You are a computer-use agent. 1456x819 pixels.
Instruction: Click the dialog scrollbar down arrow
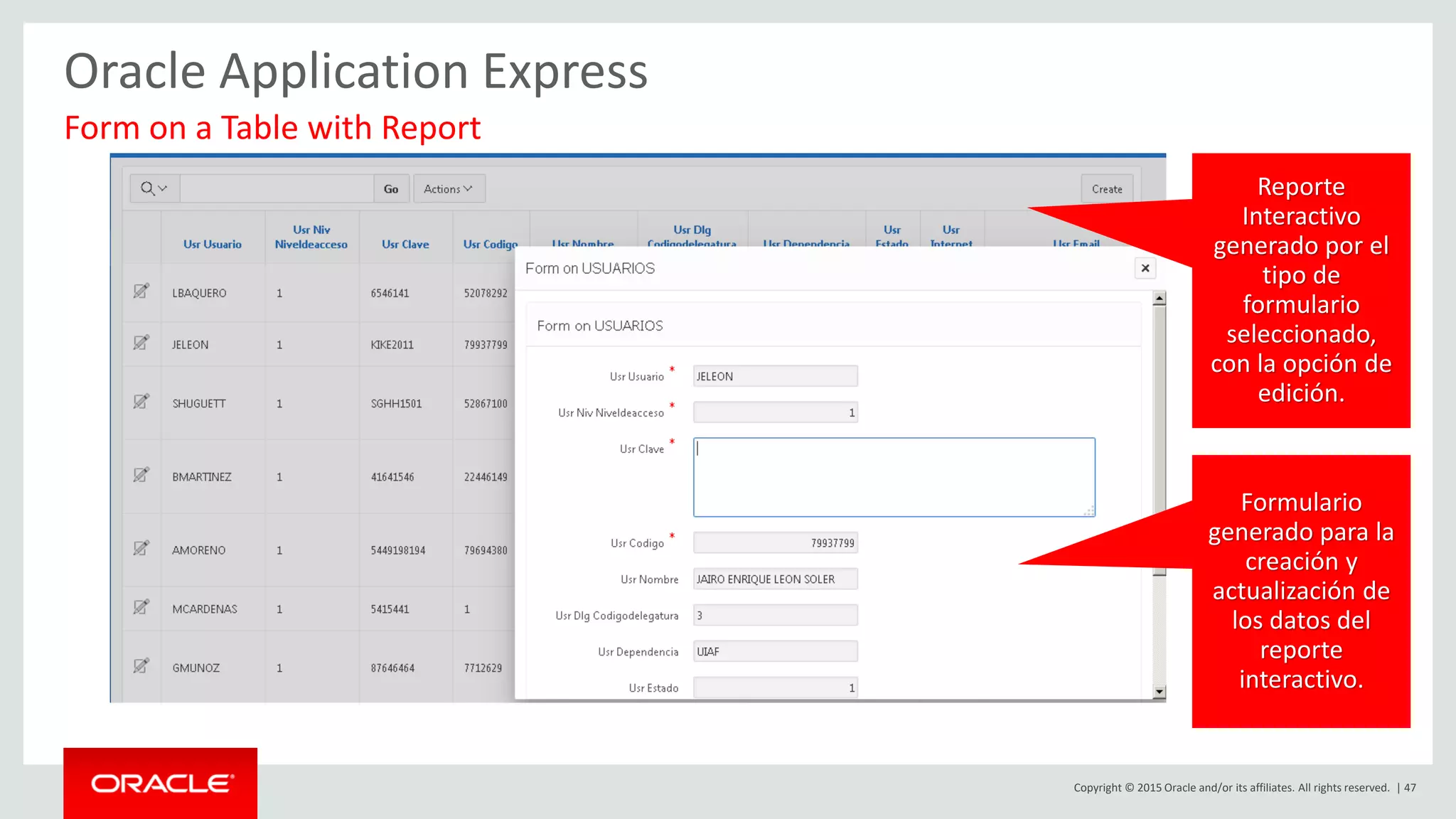tap(1160, 692)
